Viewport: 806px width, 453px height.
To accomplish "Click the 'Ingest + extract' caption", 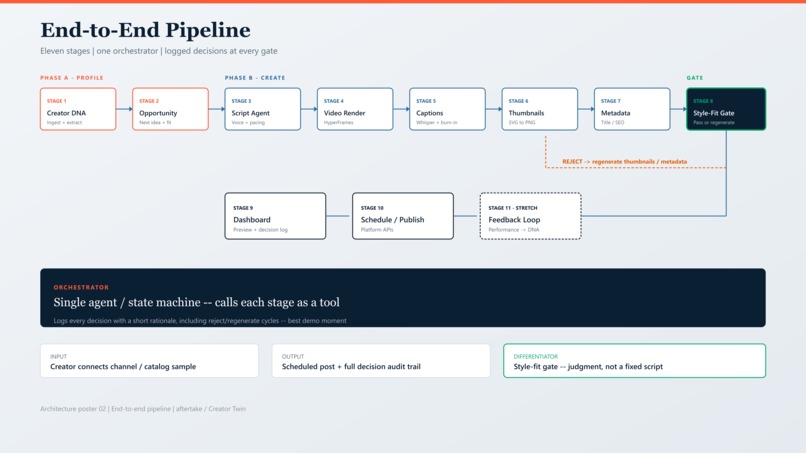I will [64, 122].
